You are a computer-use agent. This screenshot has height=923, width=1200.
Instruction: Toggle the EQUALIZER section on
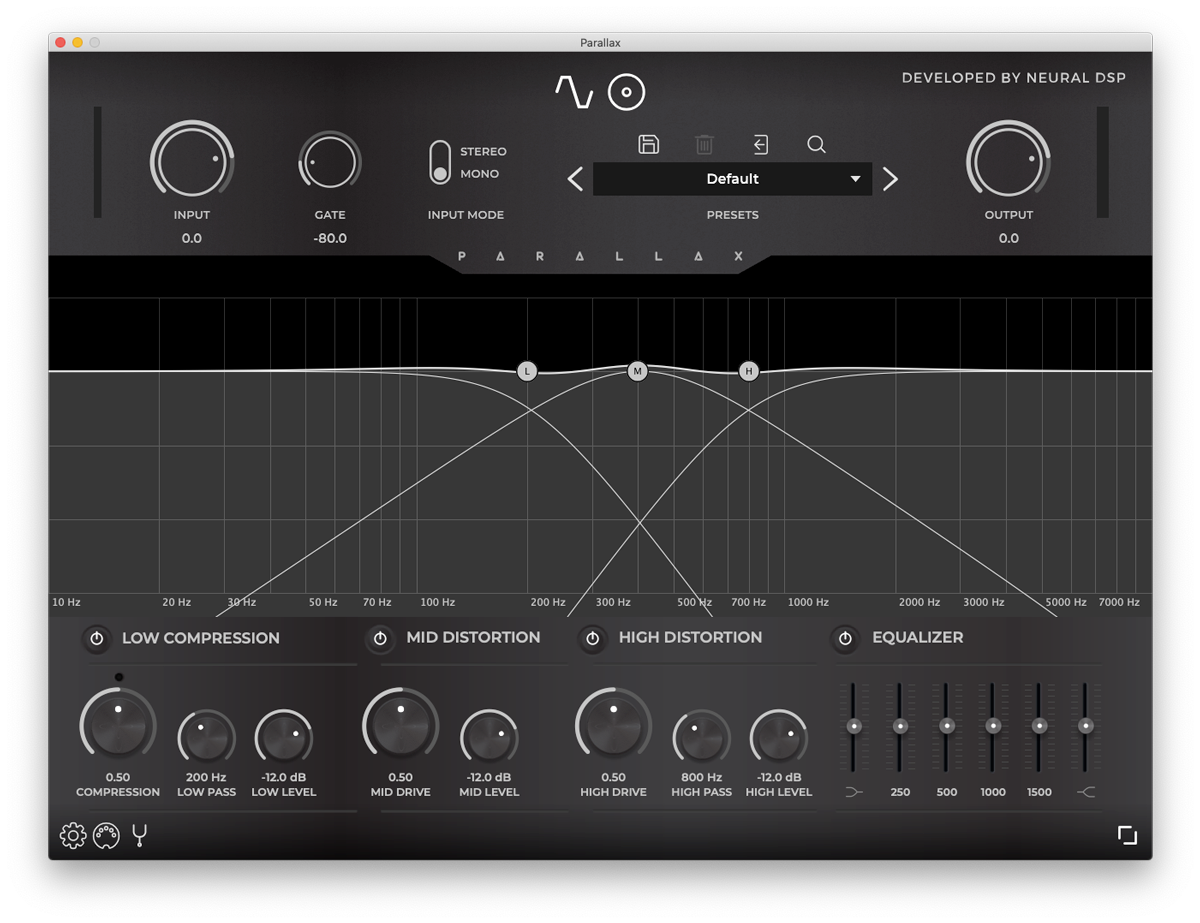pyautogui.click(x=845, y=639)
